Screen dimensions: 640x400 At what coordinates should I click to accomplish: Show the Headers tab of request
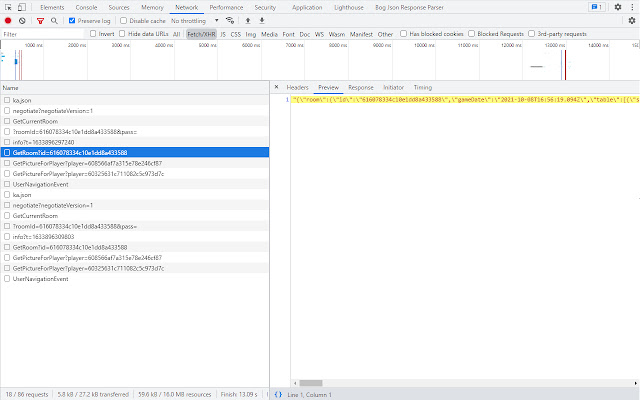297,87
